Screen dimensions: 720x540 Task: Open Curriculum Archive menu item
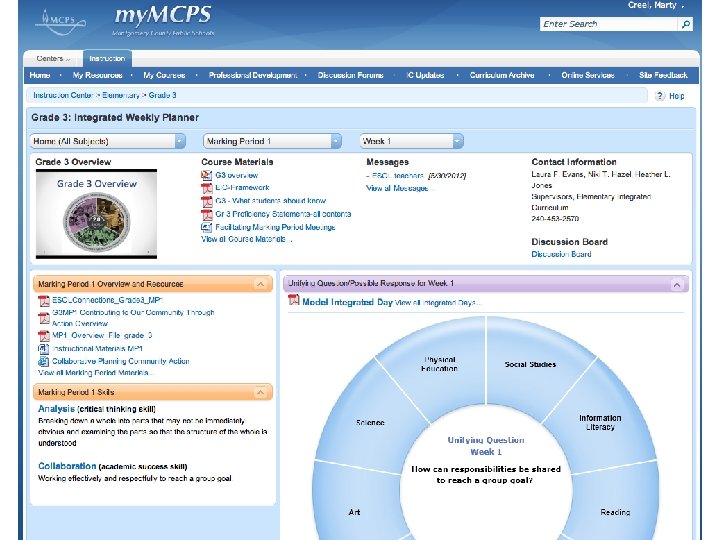click(x=502, y=75)
